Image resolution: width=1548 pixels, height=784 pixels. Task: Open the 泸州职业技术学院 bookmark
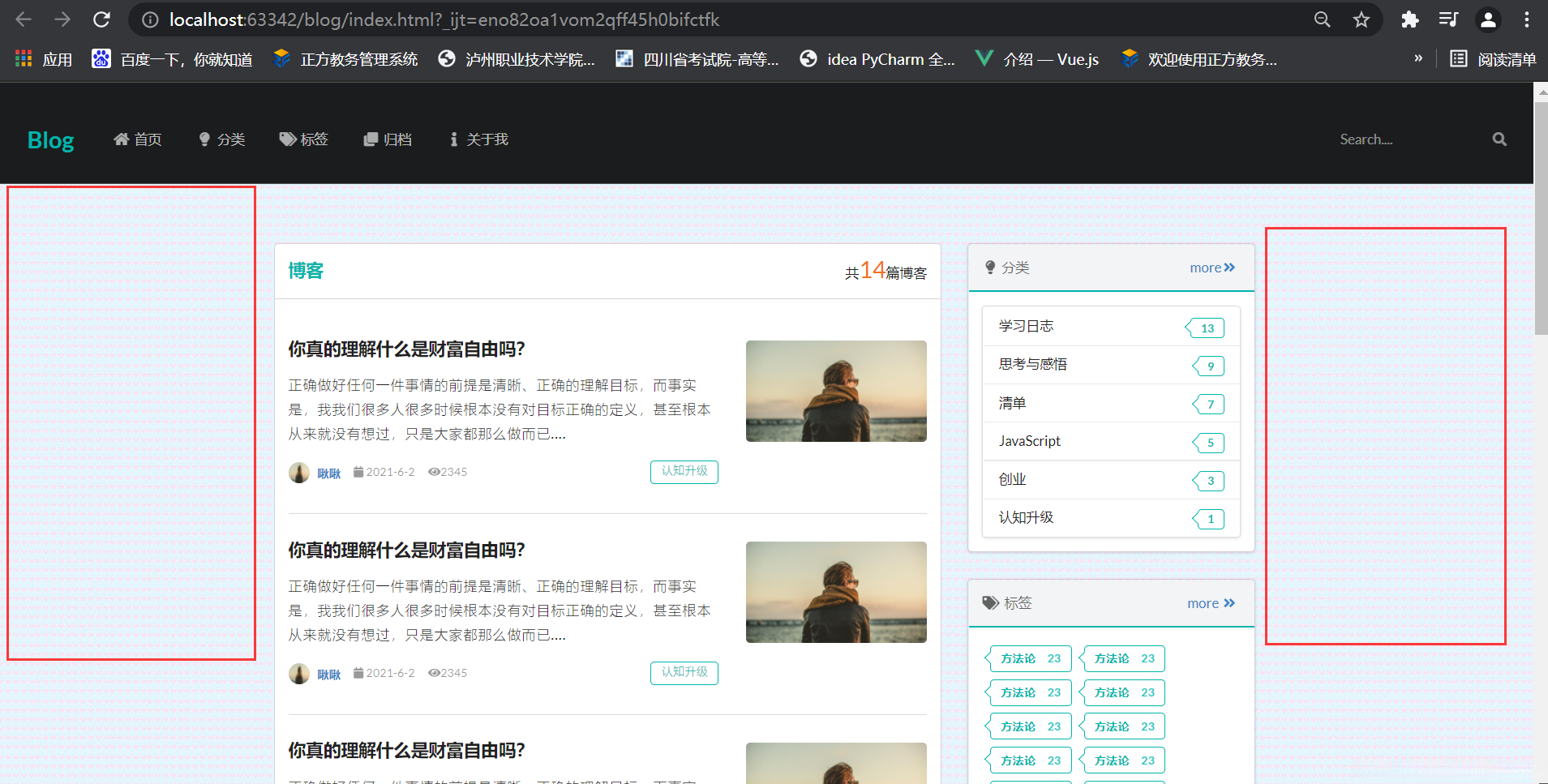[x=517, y=59]
